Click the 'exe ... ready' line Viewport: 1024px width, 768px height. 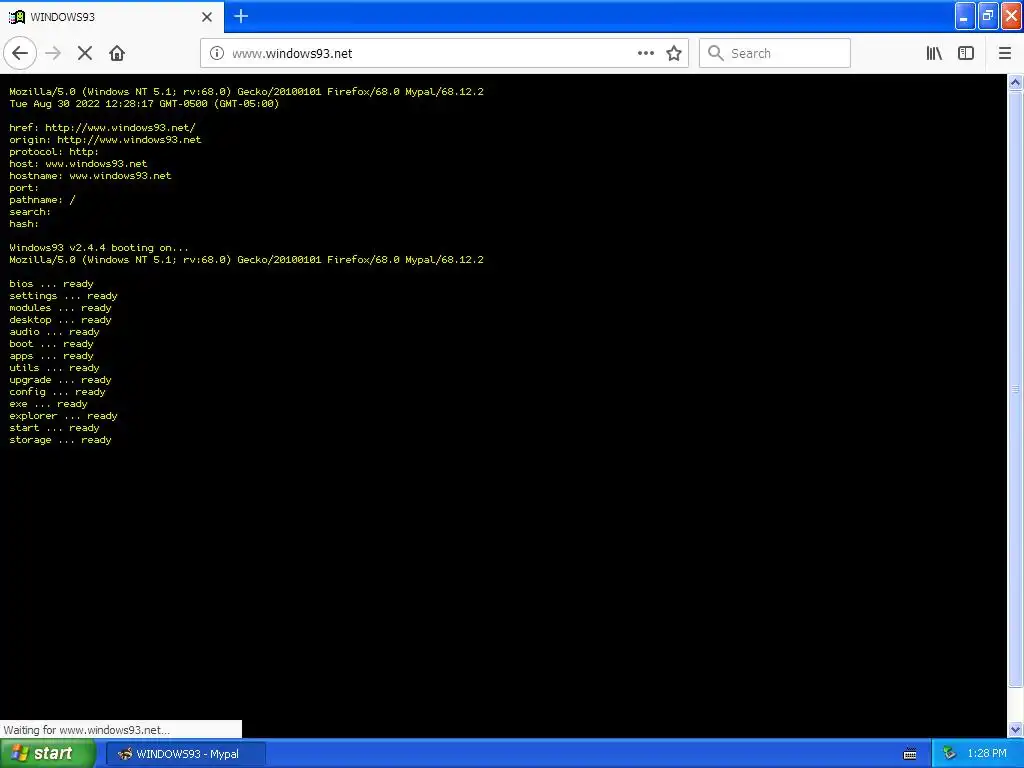click(48, 404)
